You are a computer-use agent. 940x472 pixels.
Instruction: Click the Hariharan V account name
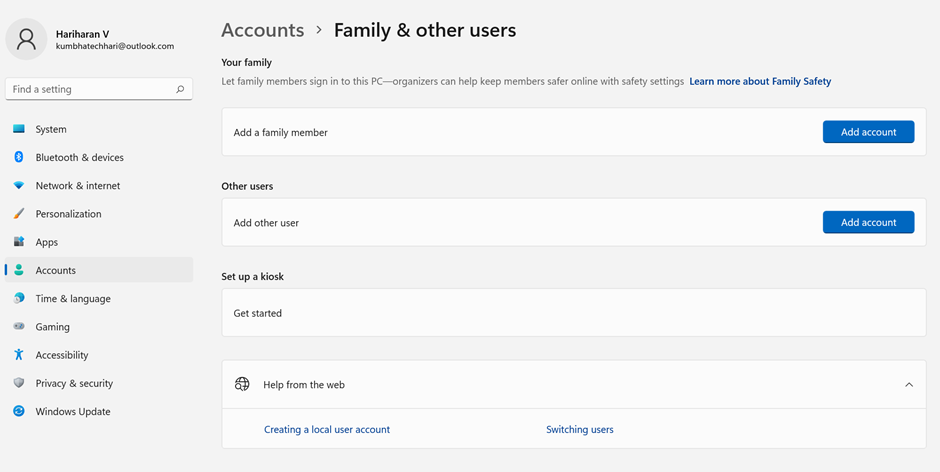coord(82,34)
